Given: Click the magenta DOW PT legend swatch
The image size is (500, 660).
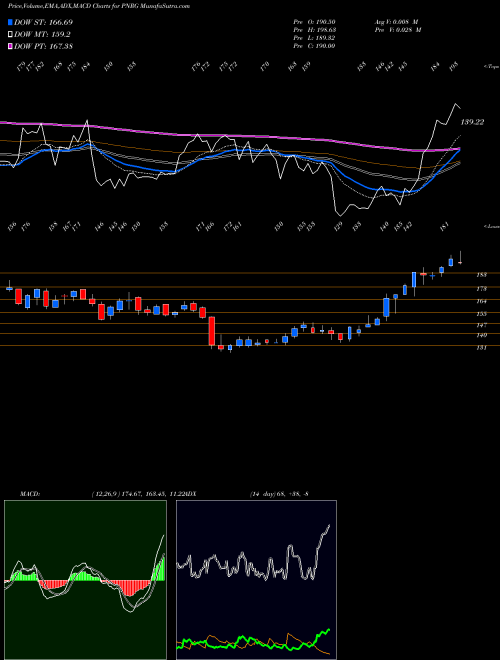Looking at the screenshot, I should (x=10, y=46).
